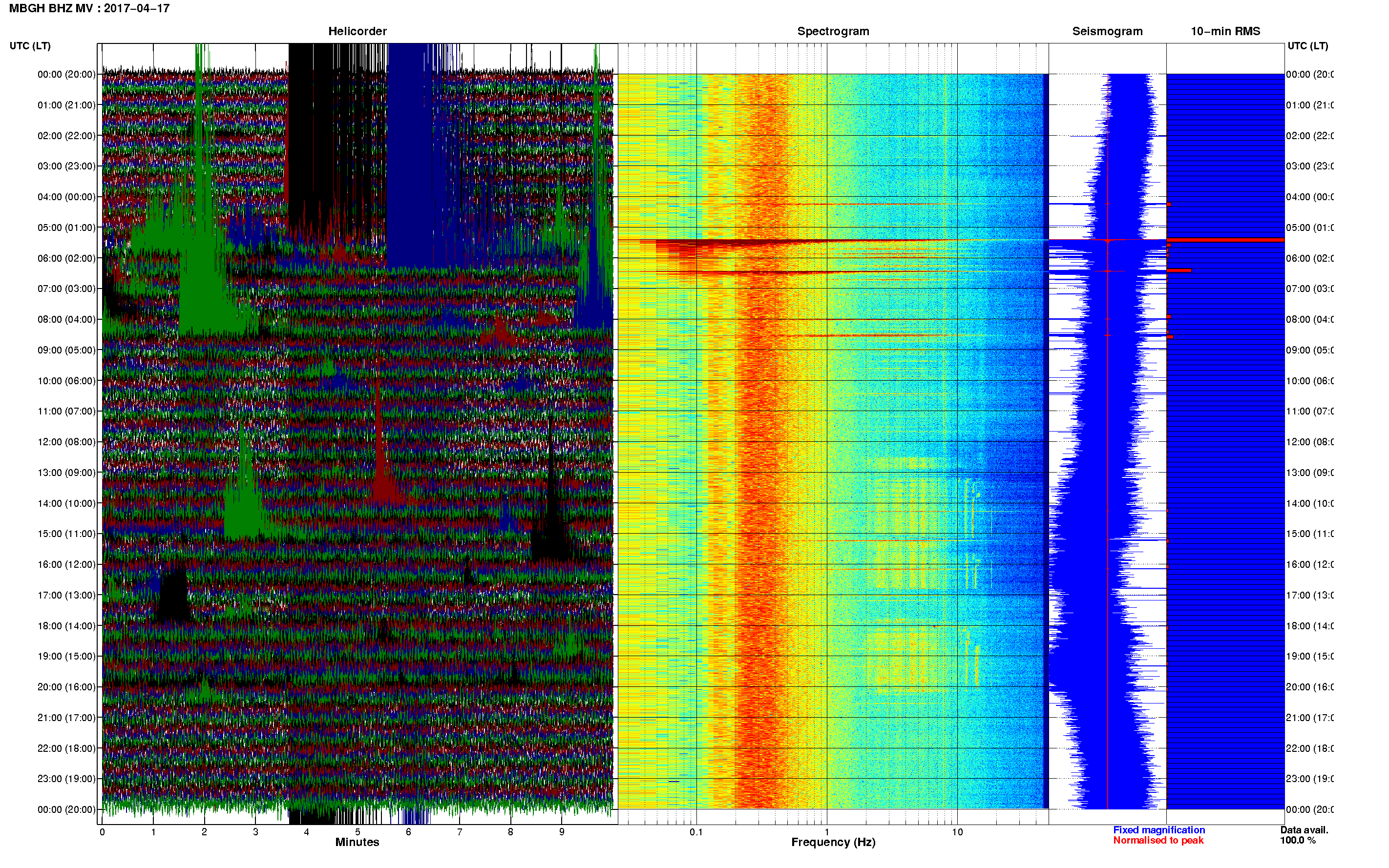The image size is (1389, 868).
Task: Click the 'Data avail.' label
Action: click(x=1304, y=830)
